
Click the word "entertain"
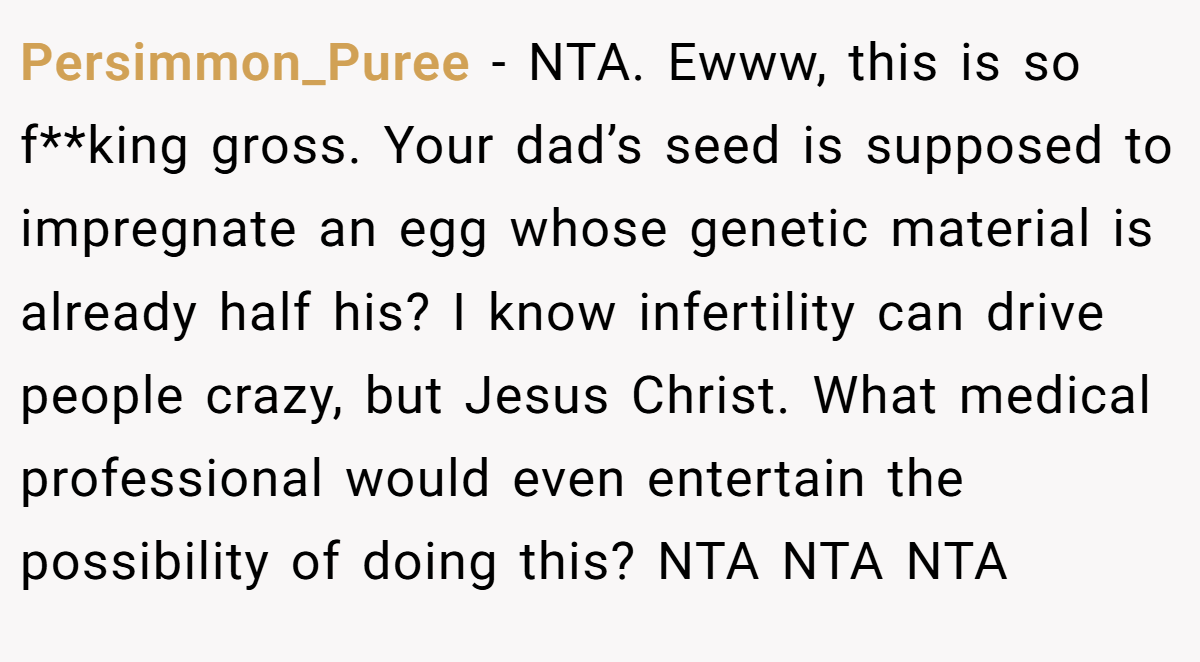(755, 480)
